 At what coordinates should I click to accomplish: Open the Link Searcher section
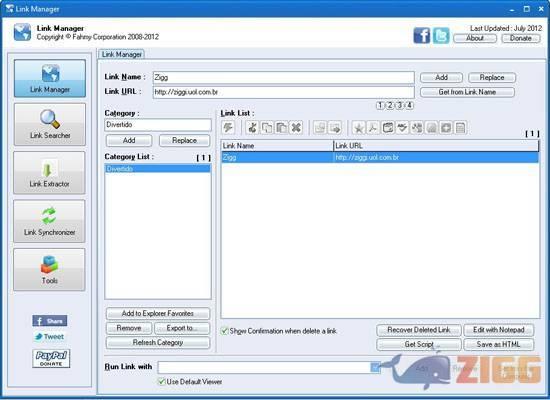point(49,124)
